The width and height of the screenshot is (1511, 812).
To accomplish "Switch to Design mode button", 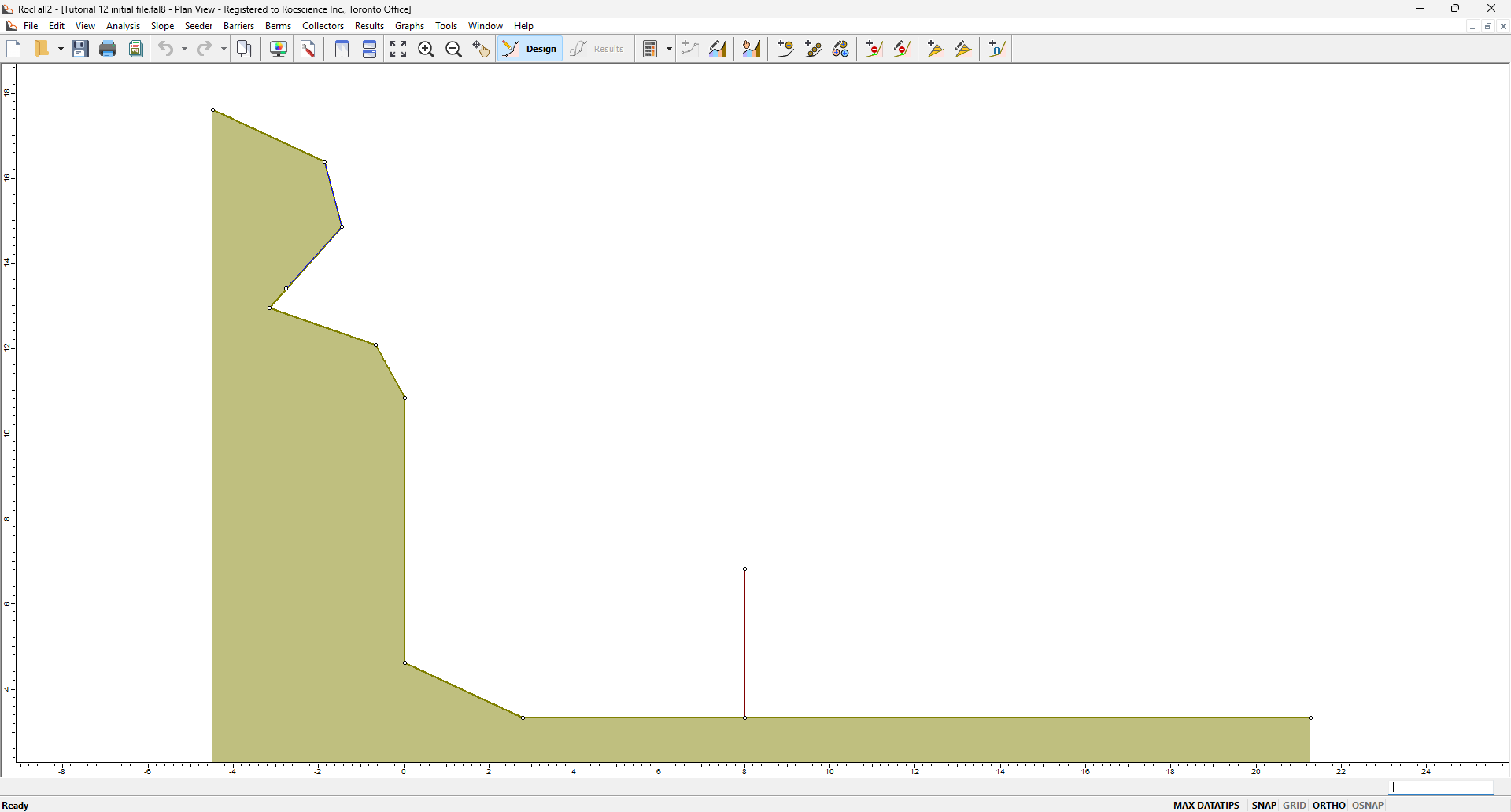I will pos(530,49).
